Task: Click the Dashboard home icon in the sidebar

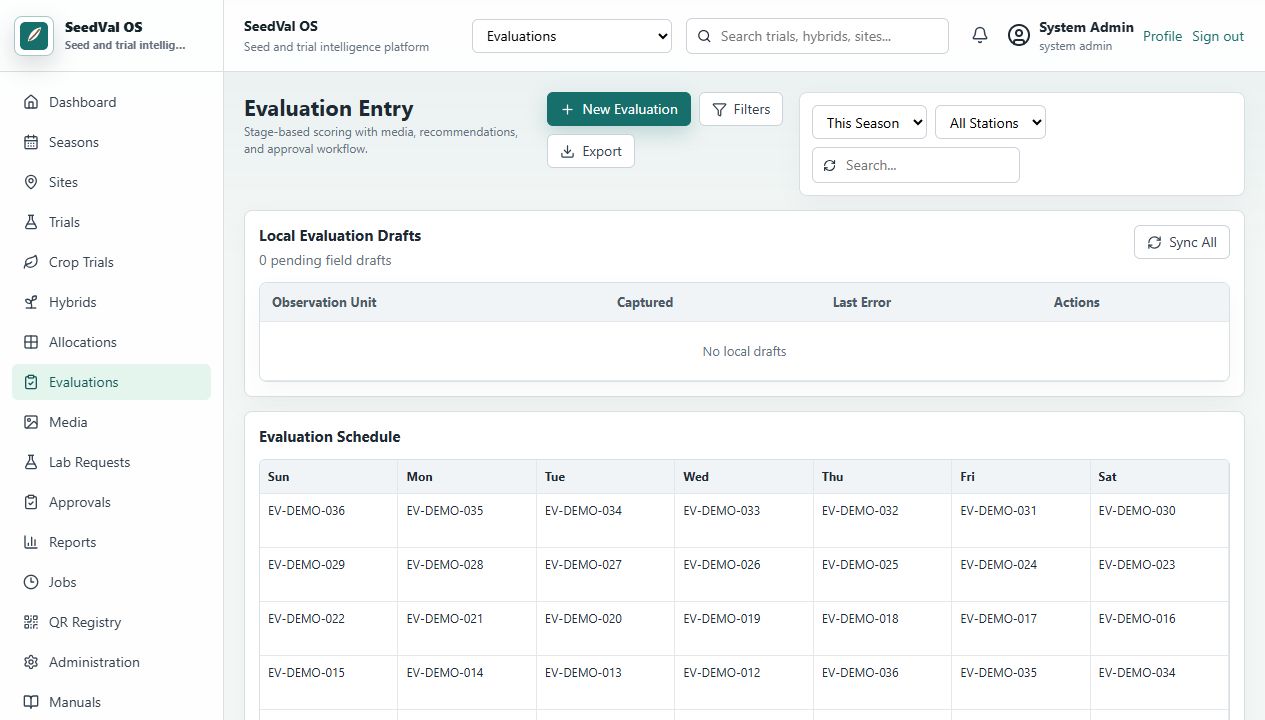Action: click(31, 102)
